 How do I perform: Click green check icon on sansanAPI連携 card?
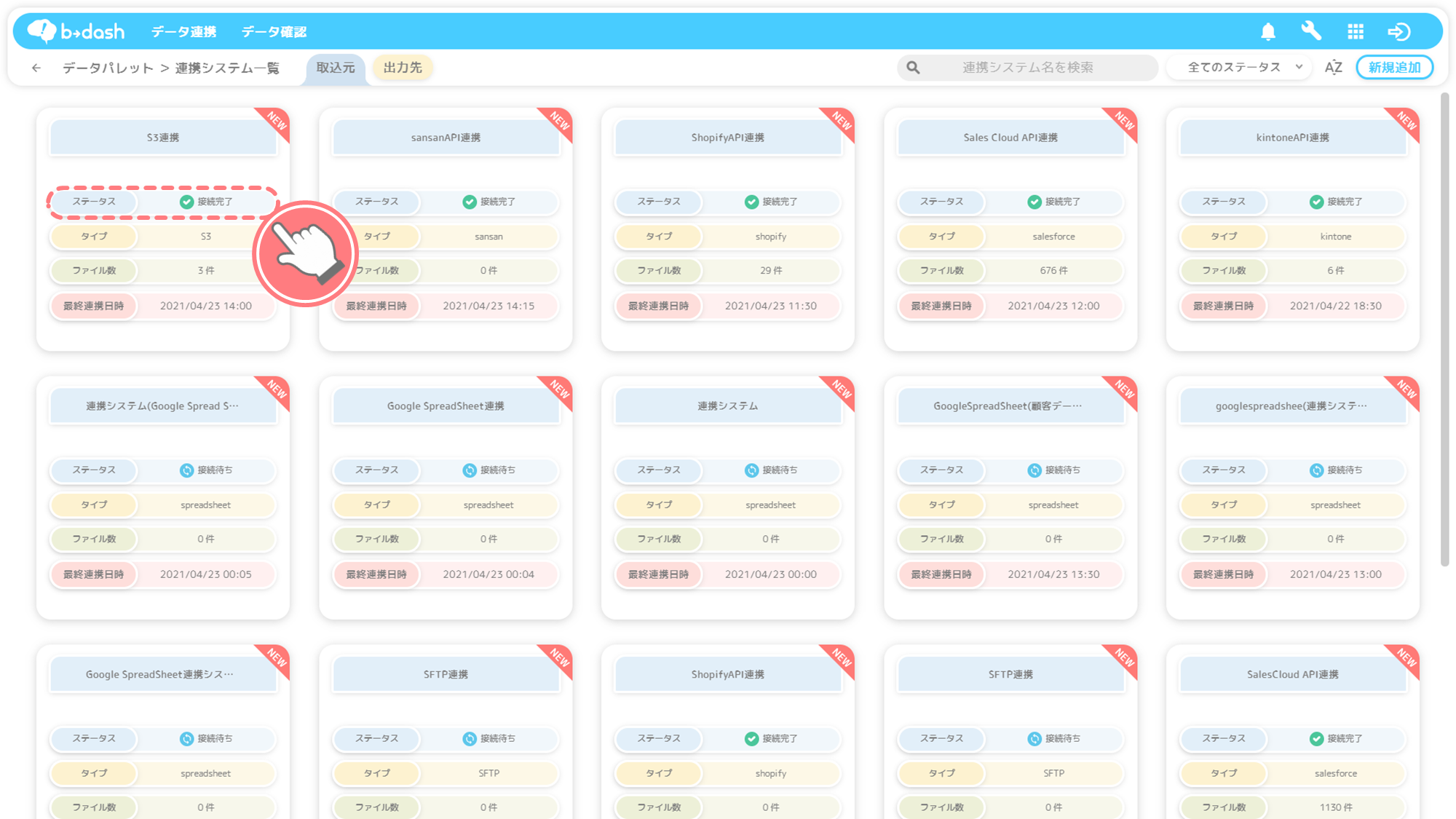point(470,202)
